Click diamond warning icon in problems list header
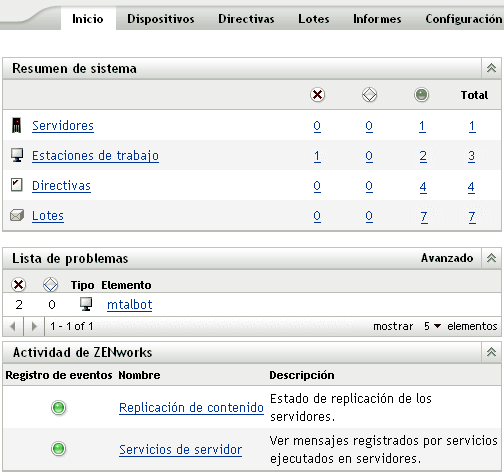504x475 pixels. tap(51, 285)
